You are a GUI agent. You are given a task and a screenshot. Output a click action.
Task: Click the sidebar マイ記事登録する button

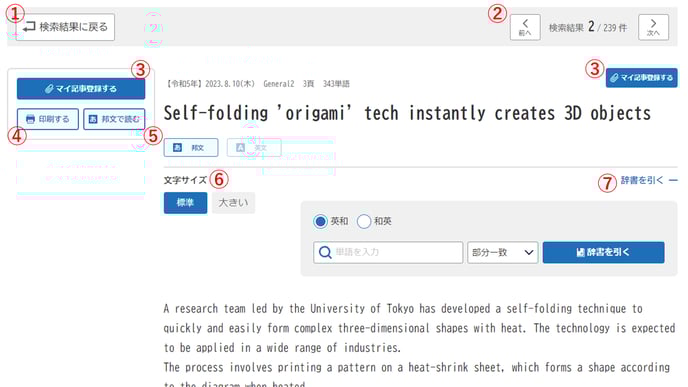(x=81, y=89)
